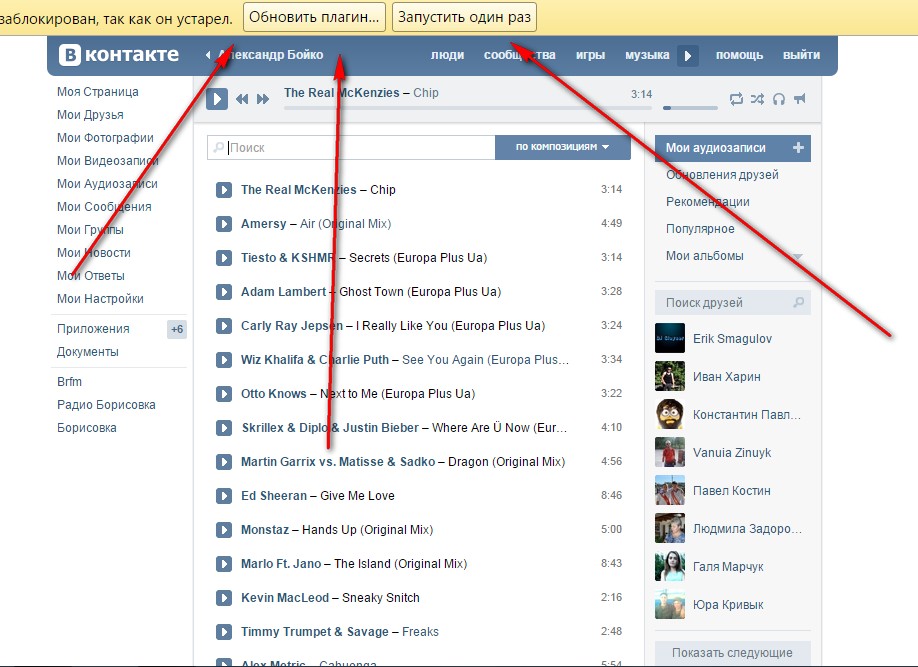Play Skrillex & Diplo & Justin Bieber track
This screenshot has width=918, height=667.
[224, 427]
